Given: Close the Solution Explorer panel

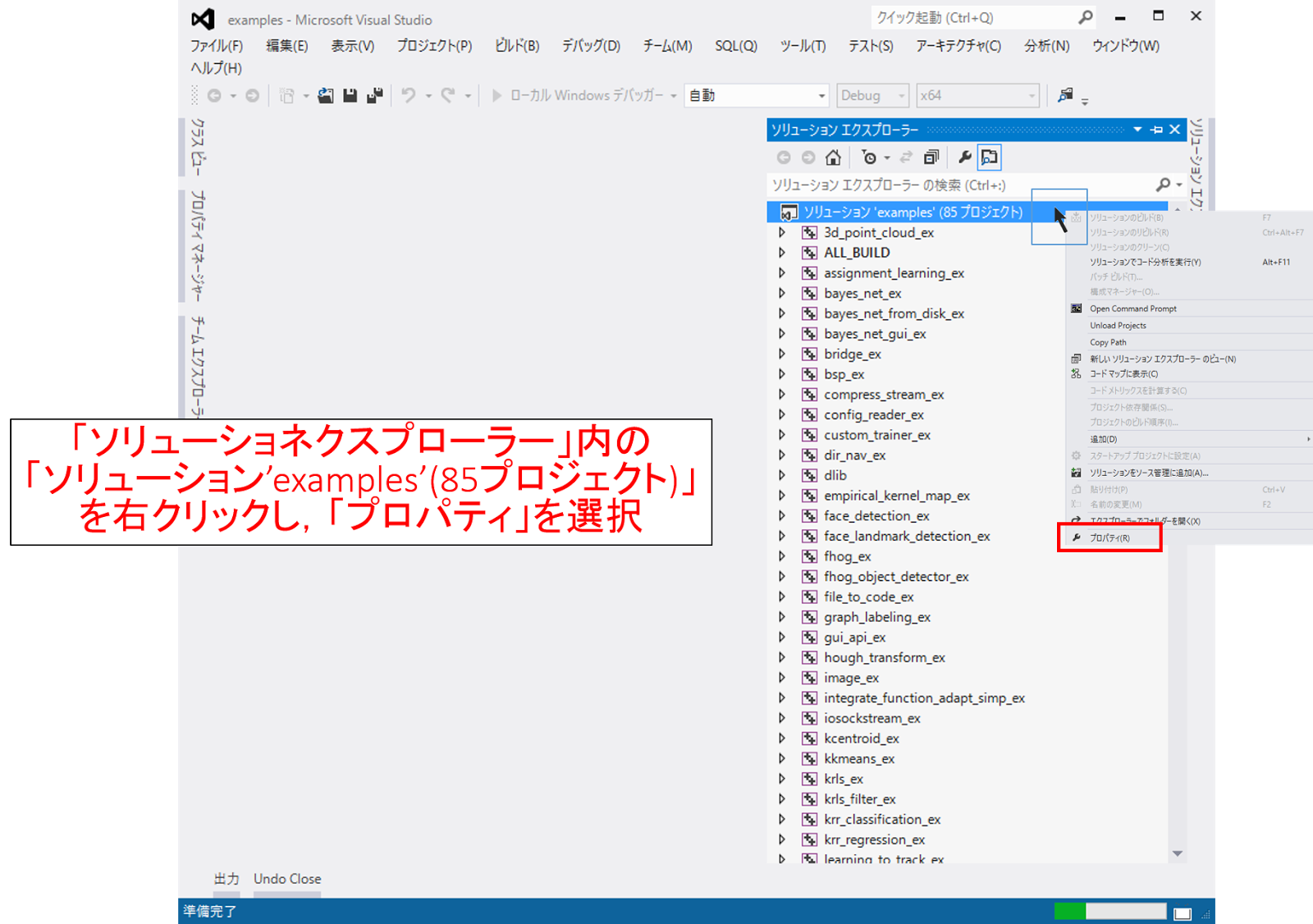Looking at the screenshot, I should click(x=1175, y=130).
